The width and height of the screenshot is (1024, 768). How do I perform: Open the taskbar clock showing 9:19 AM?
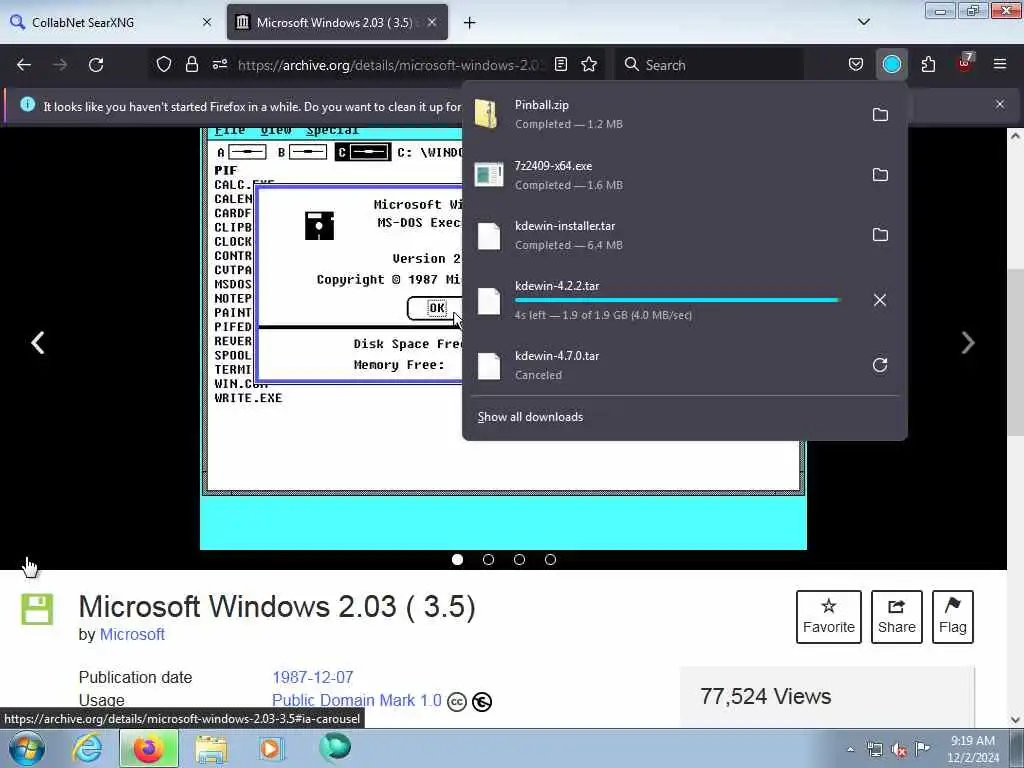click(x=972, y=749)
